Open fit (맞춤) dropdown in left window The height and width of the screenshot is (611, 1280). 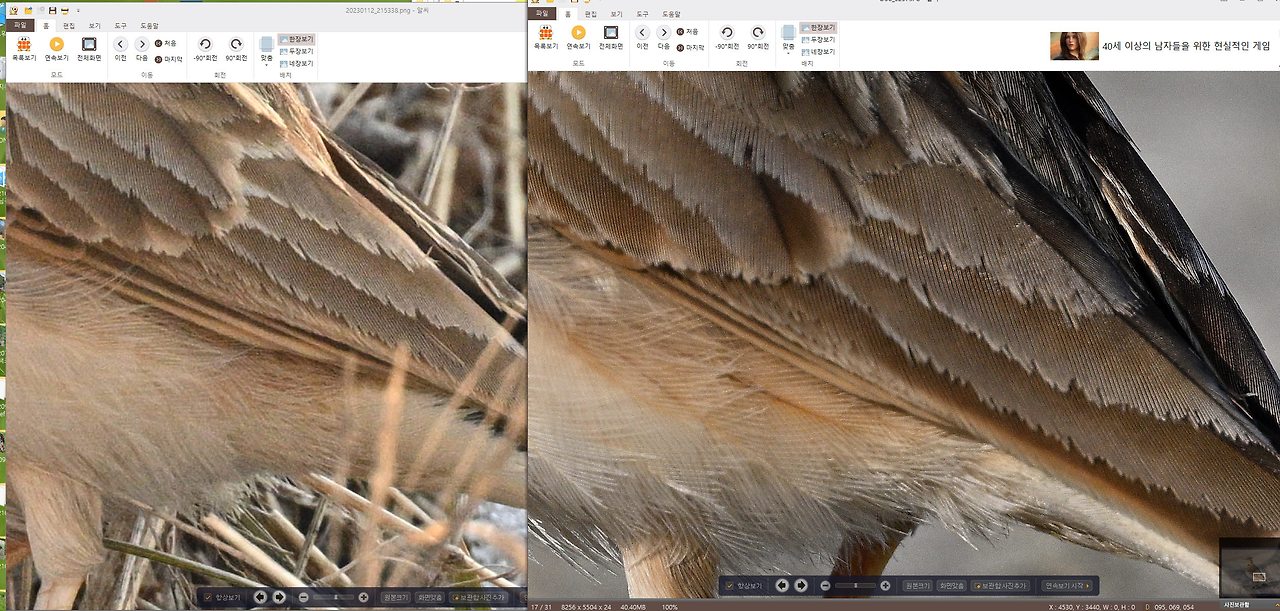tap(267, 51)
